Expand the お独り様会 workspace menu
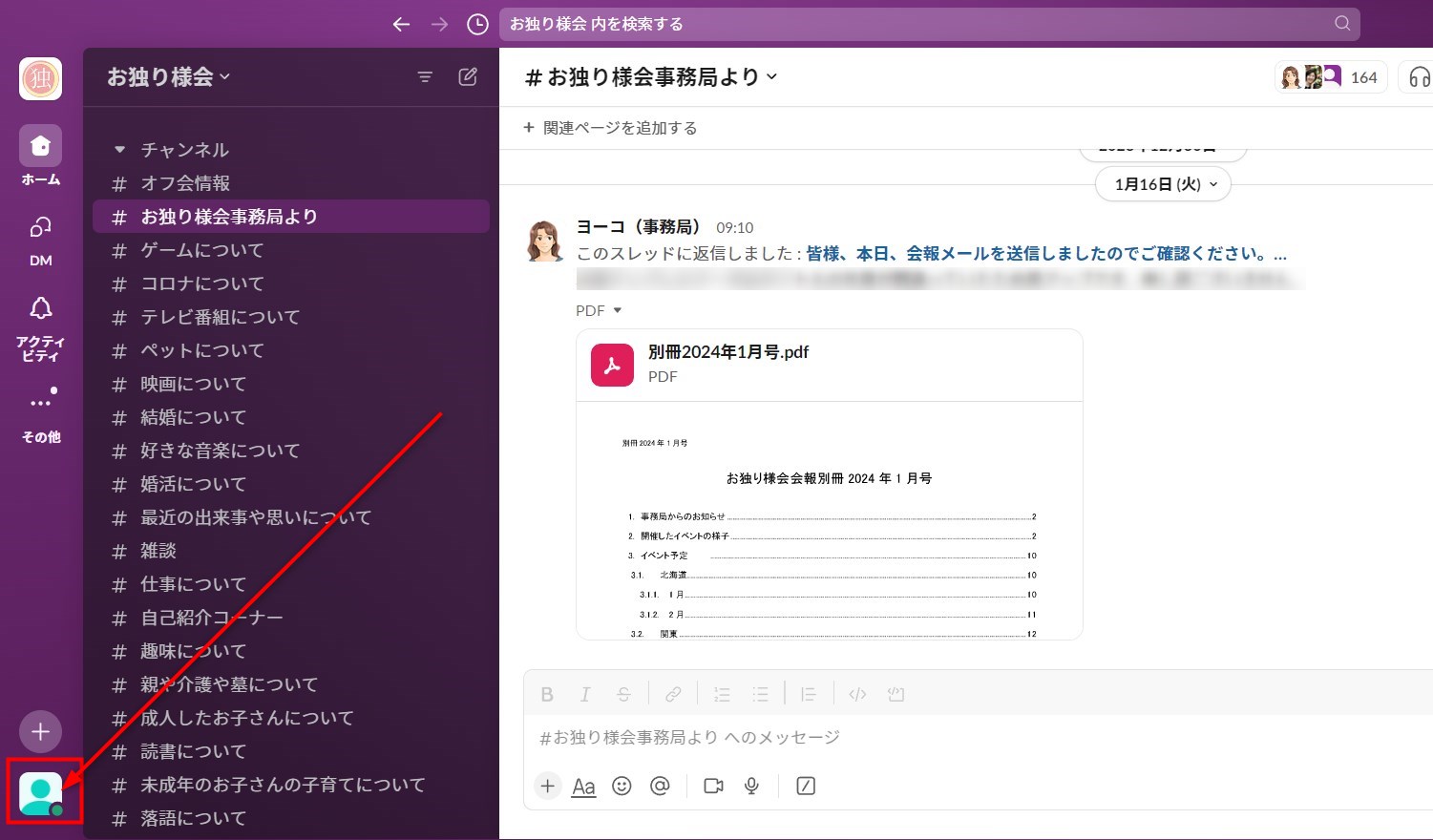 coord(169,77)
